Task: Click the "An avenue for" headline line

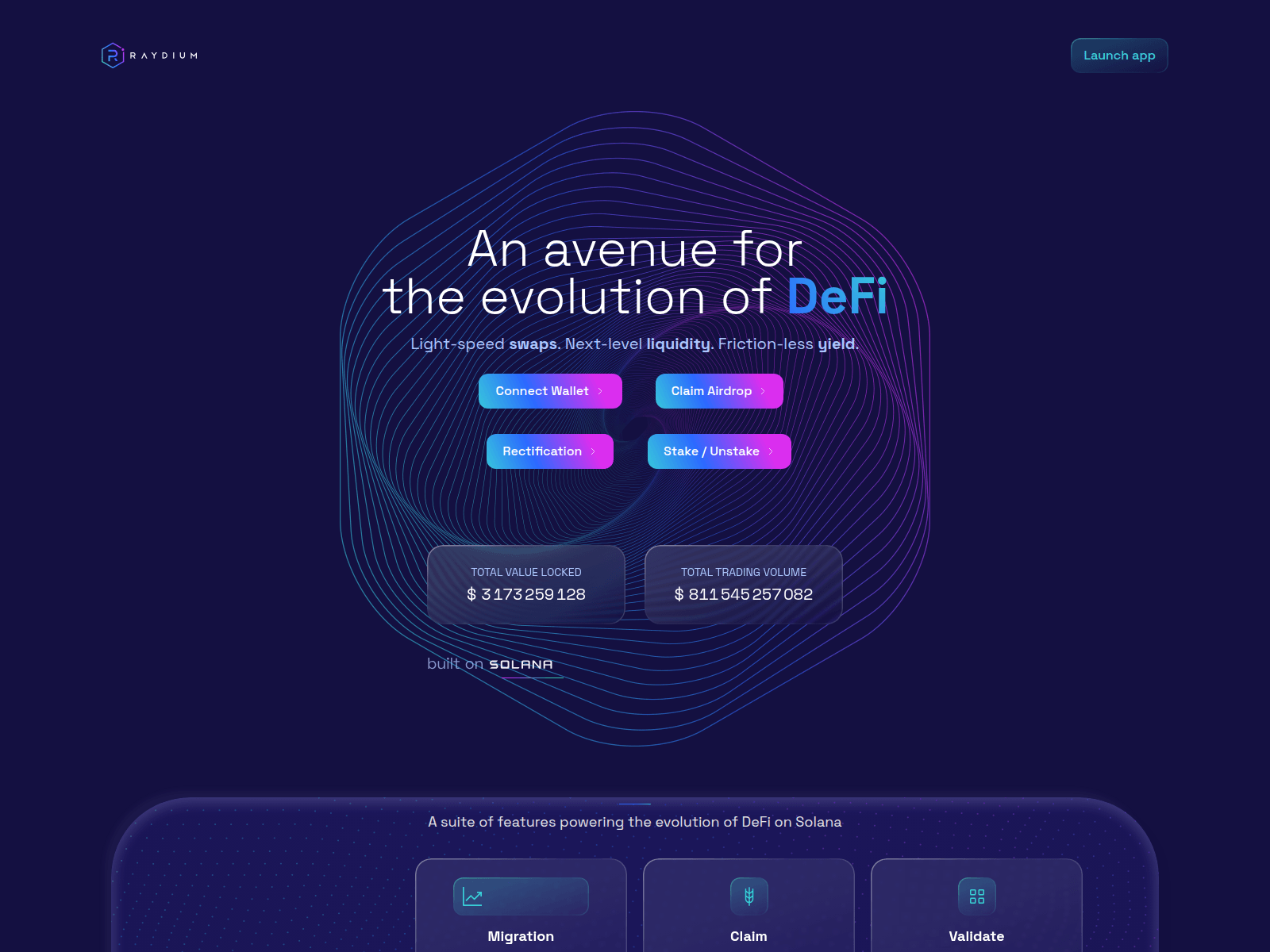Action: pos(635,249)
